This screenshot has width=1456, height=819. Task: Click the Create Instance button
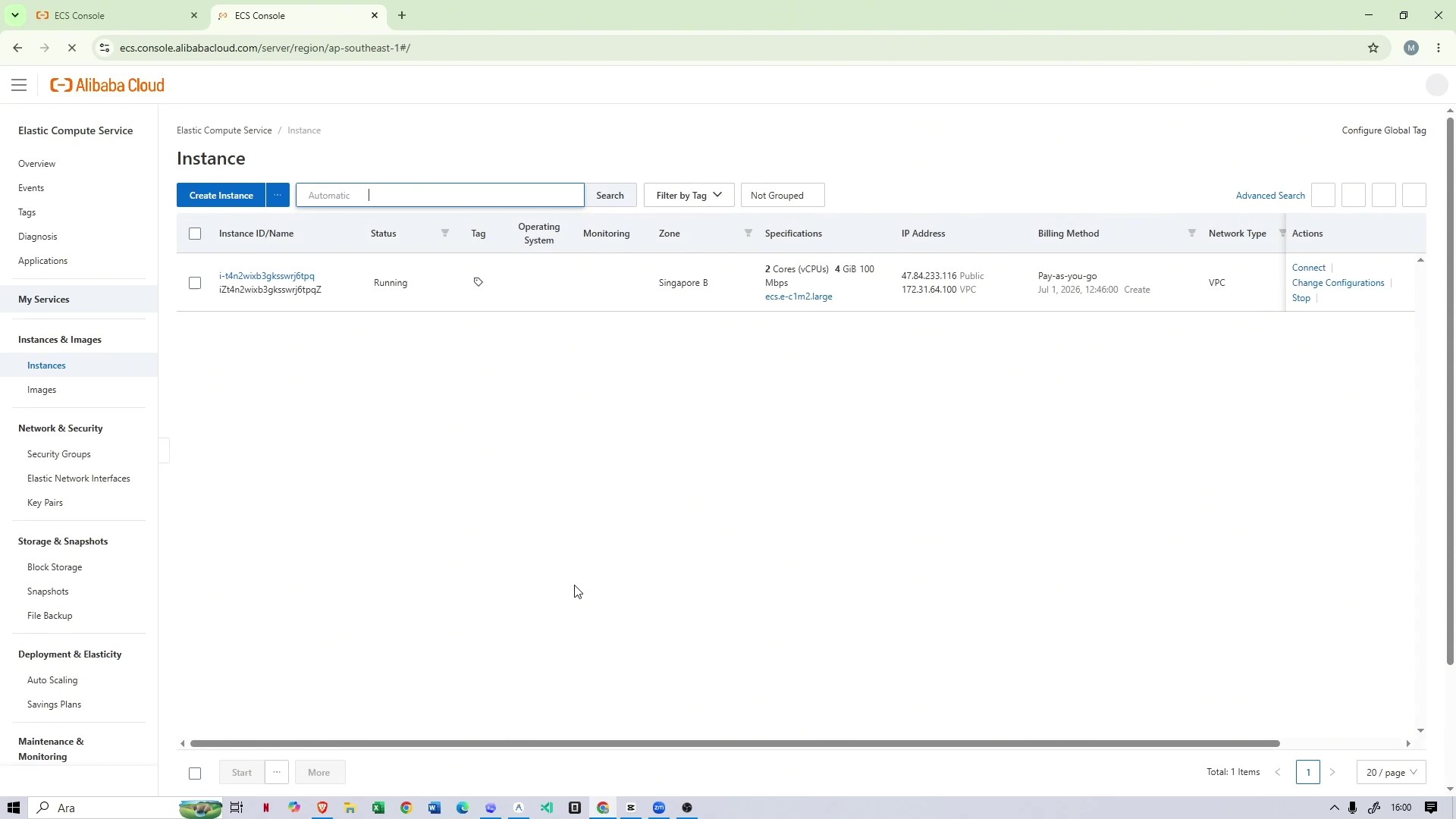coord(221,195)
